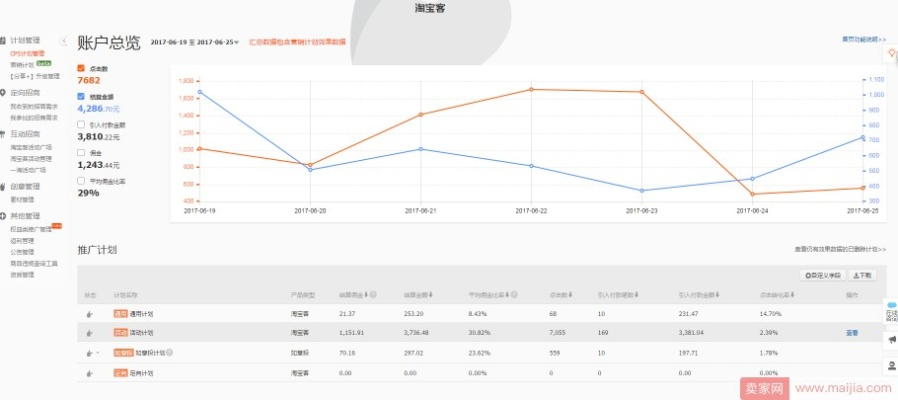Open 查看仍有效果数据的已删除计划 link
Viewport: 898px width, 400px height.
tap(840, 249)
